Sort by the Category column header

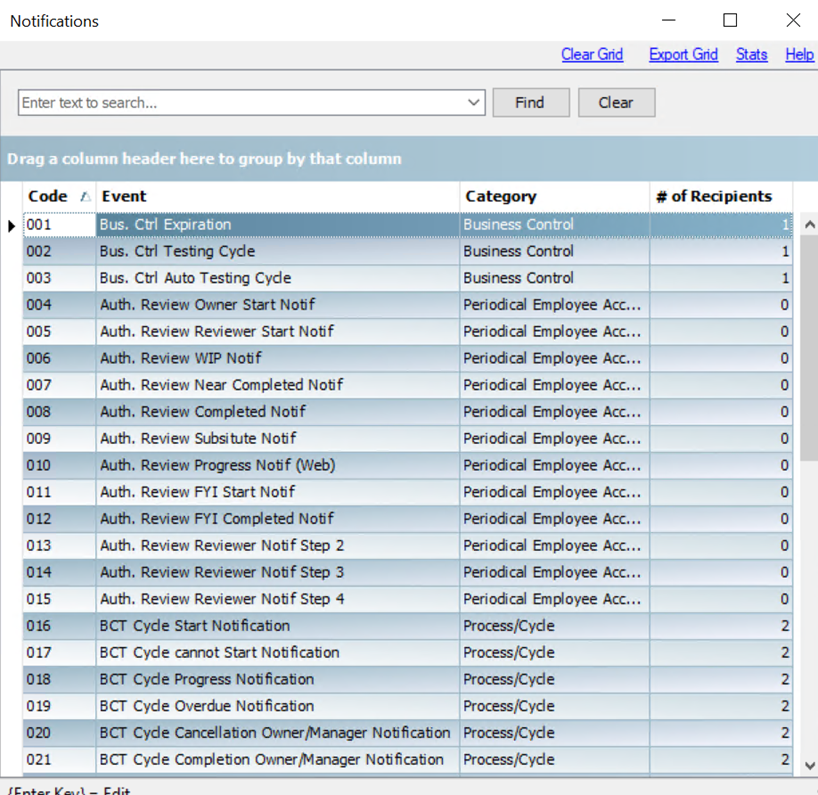pyautogui.click(x=554, y=197)
